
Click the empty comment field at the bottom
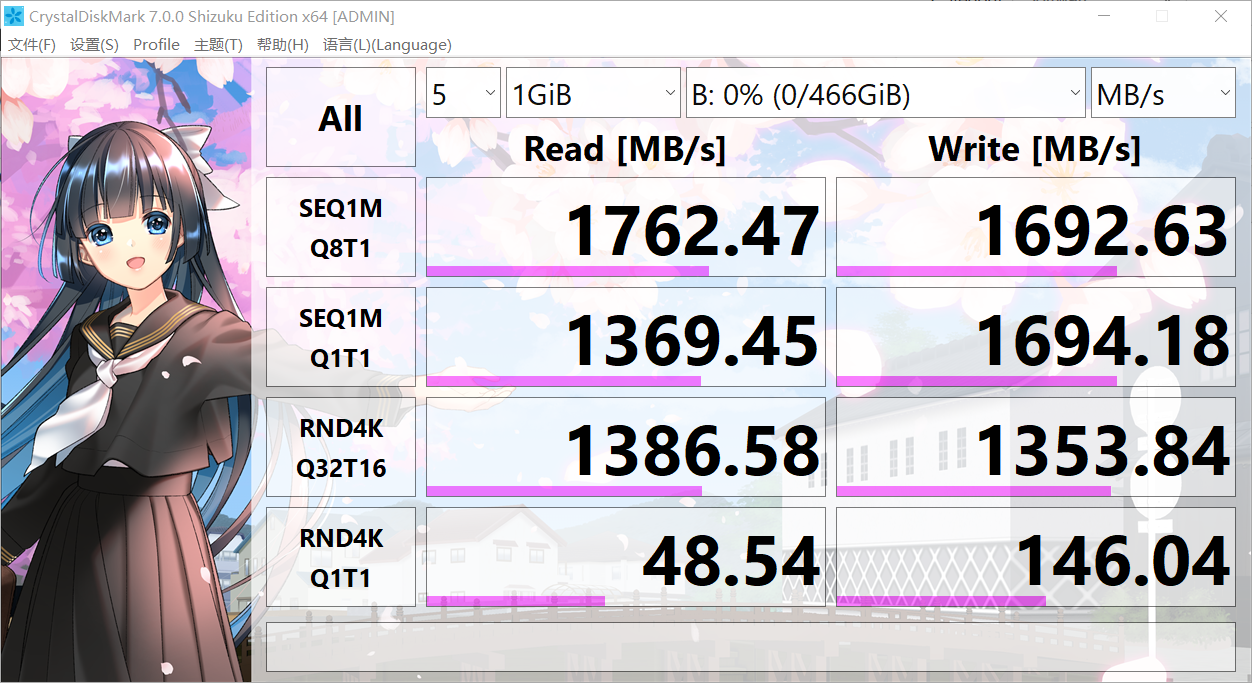pos(751,647)
